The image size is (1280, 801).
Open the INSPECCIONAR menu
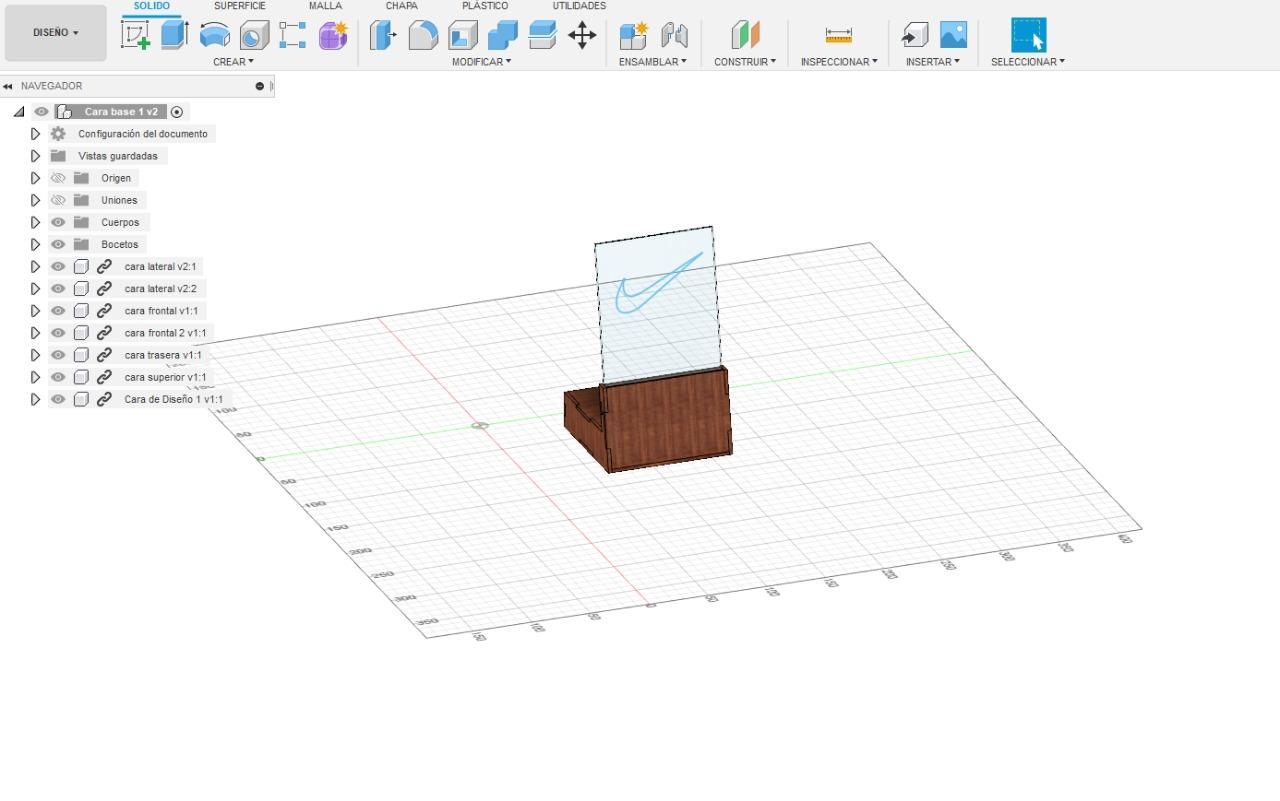click(x=839, y=62)
